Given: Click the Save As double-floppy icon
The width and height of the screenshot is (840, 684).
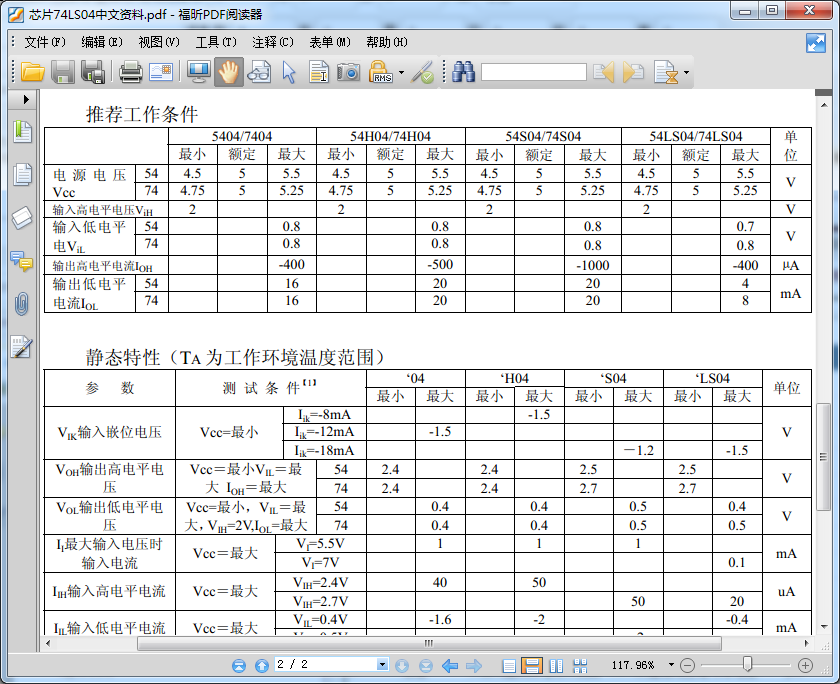Looking at the screenshot, I should (93, 72).
